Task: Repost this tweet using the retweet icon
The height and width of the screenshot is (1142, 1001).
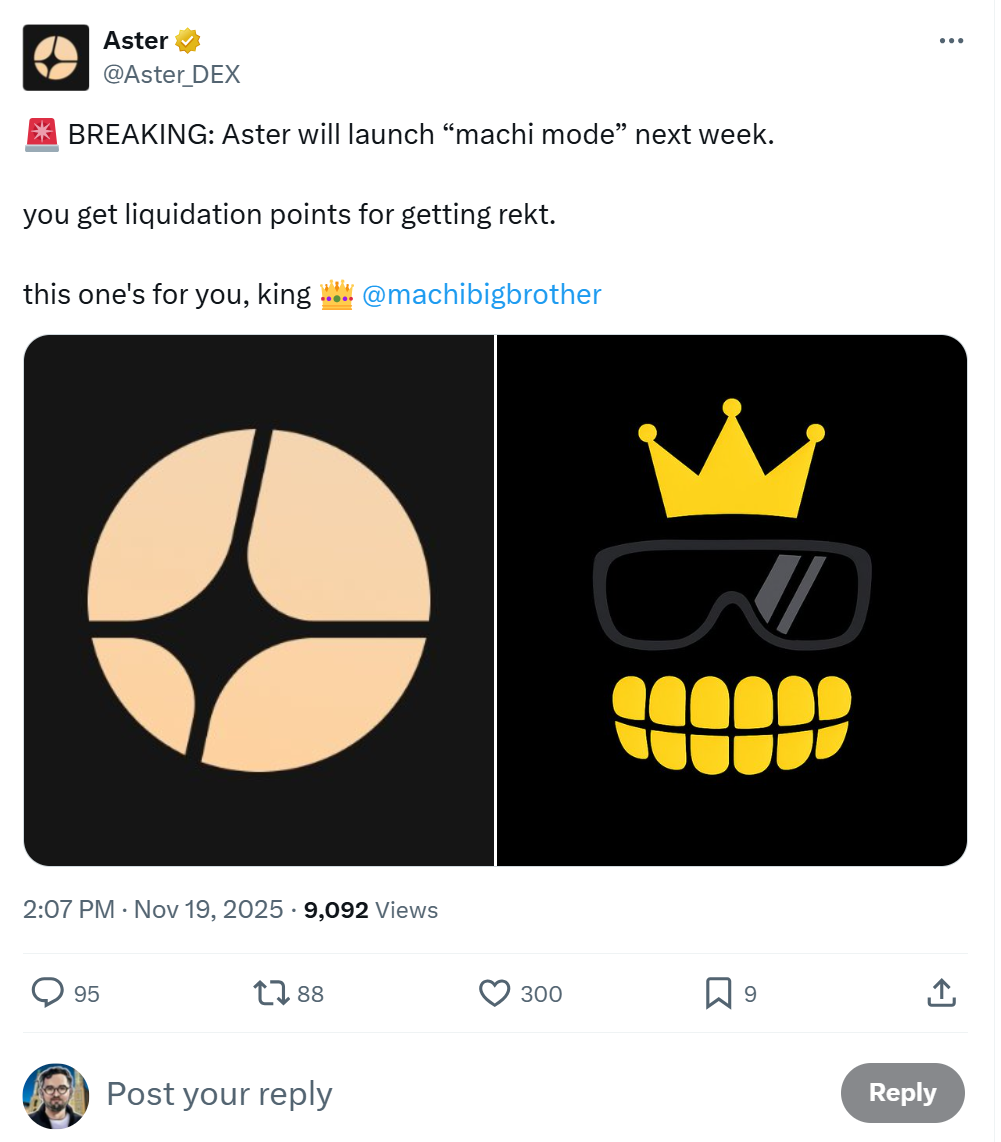Action: [271, 993]
